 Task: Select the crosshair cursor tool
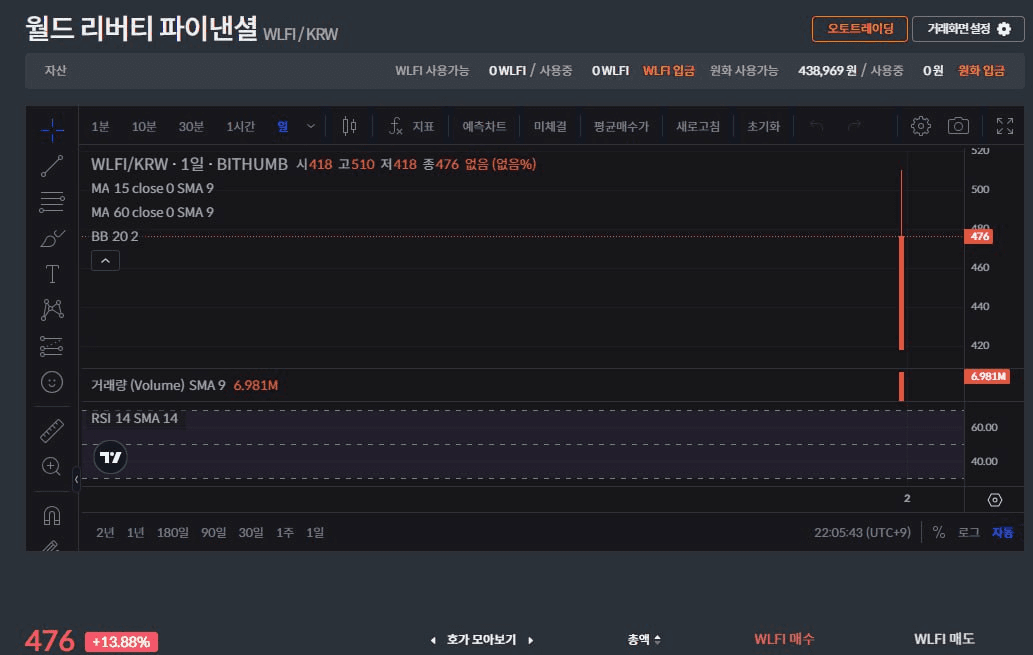[x=52, y=130]
